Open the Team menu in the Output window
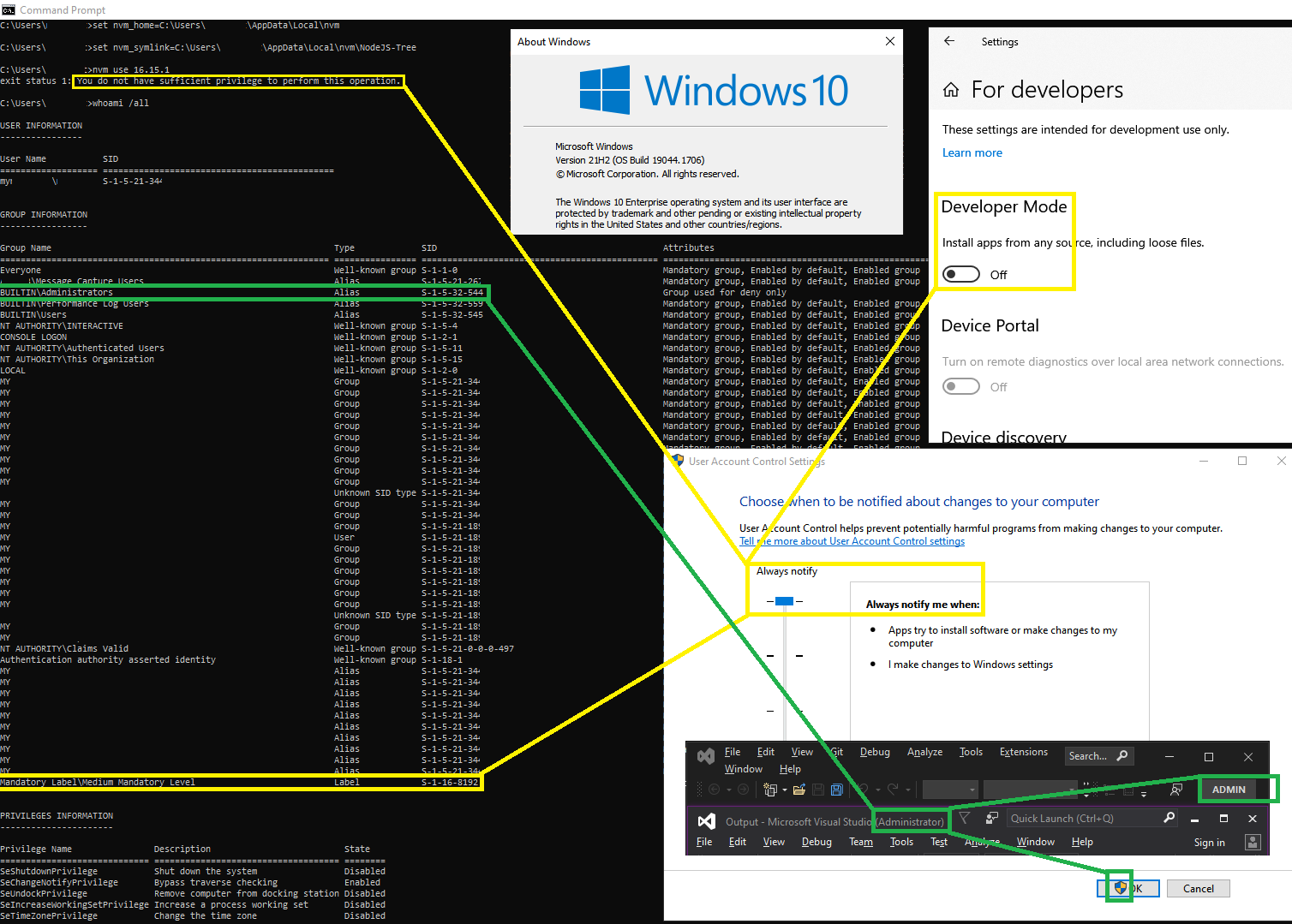 [861, 842]
